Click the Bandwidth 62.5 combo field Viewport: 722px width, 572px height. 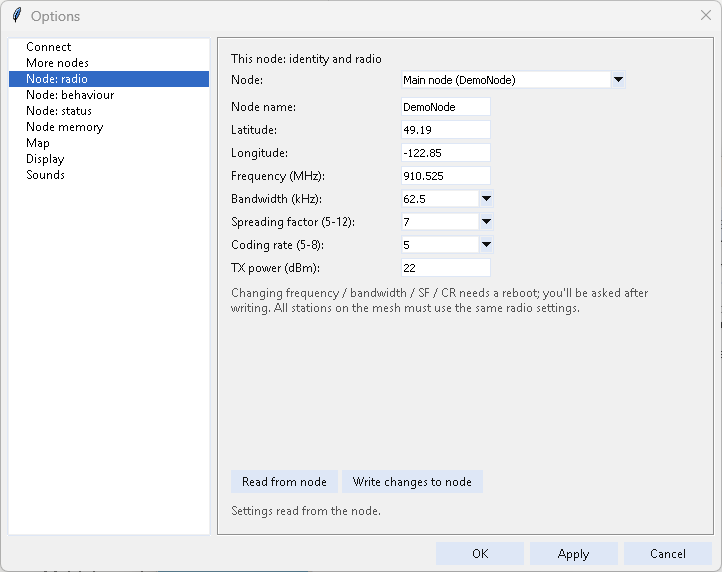440,199
